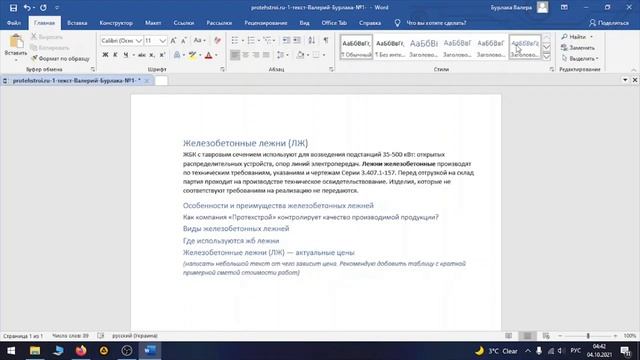This screenshot has width=640, height=360.
Task: Select the protehstroi.ru document tab
Action: point(76,81)
